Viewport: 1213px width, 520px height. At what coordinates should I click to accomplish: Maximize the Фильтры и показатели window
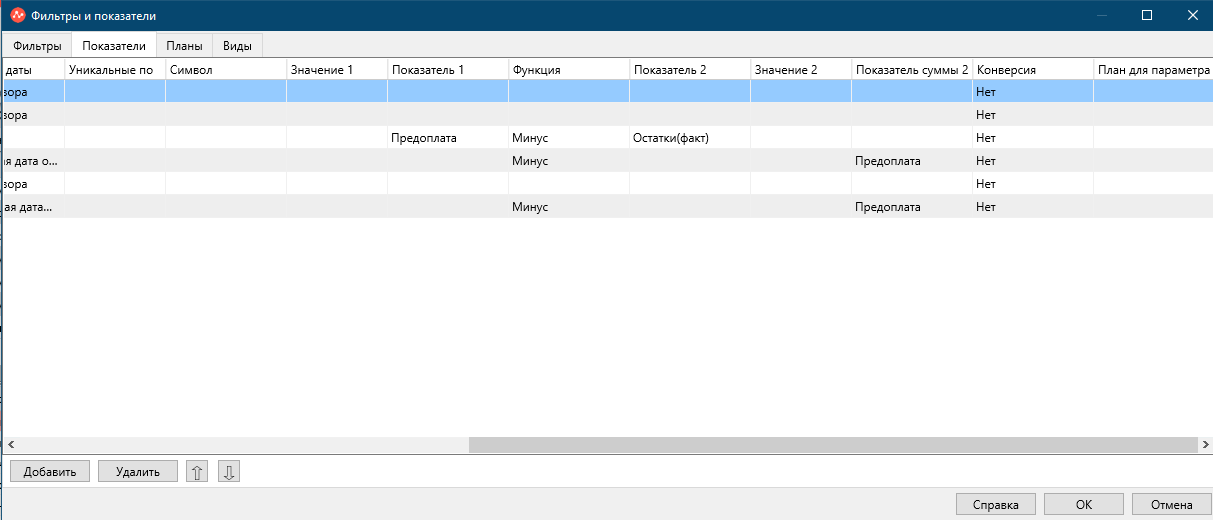pyautogui.click(x=1147, y=15)
